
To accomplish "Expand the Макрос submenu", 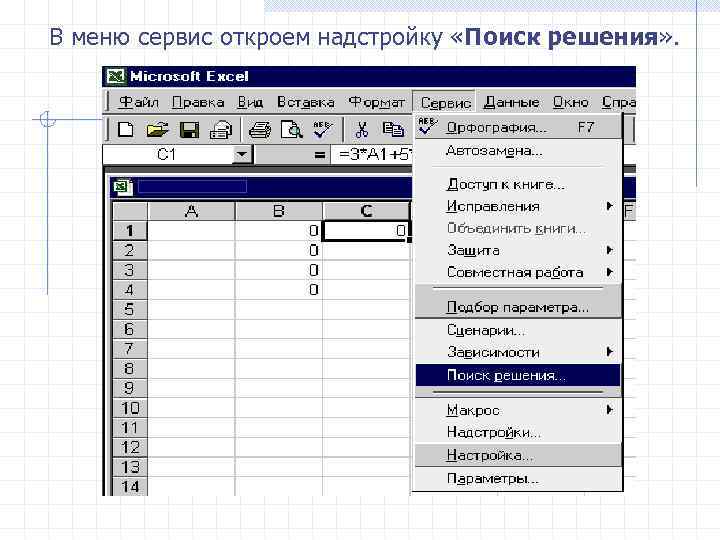I will pos(518,410).
